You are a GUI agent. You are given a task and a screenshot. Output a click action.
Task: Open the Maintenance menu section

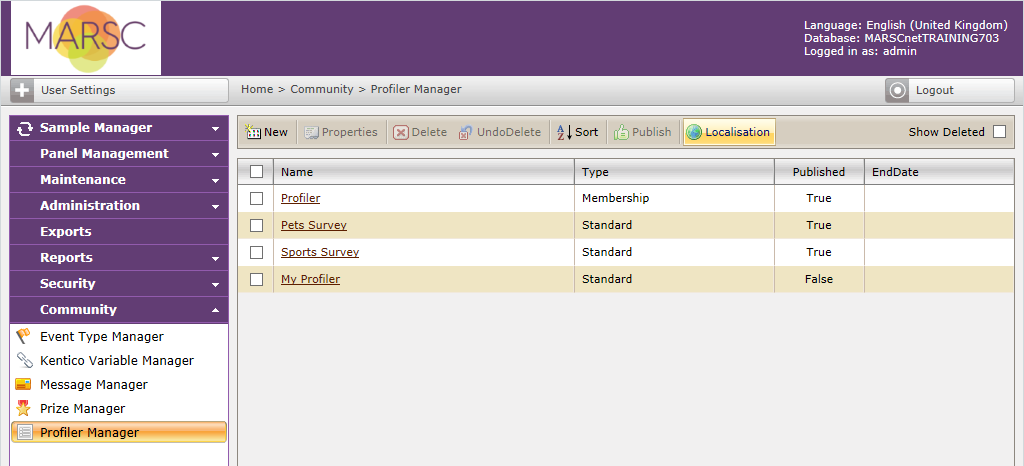click(x=120, y=179)
